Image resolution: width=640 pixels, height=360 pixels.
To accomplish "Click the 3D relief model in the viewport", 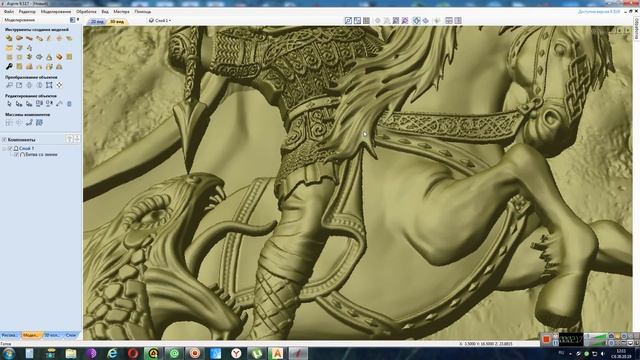I will pos(357,182).
